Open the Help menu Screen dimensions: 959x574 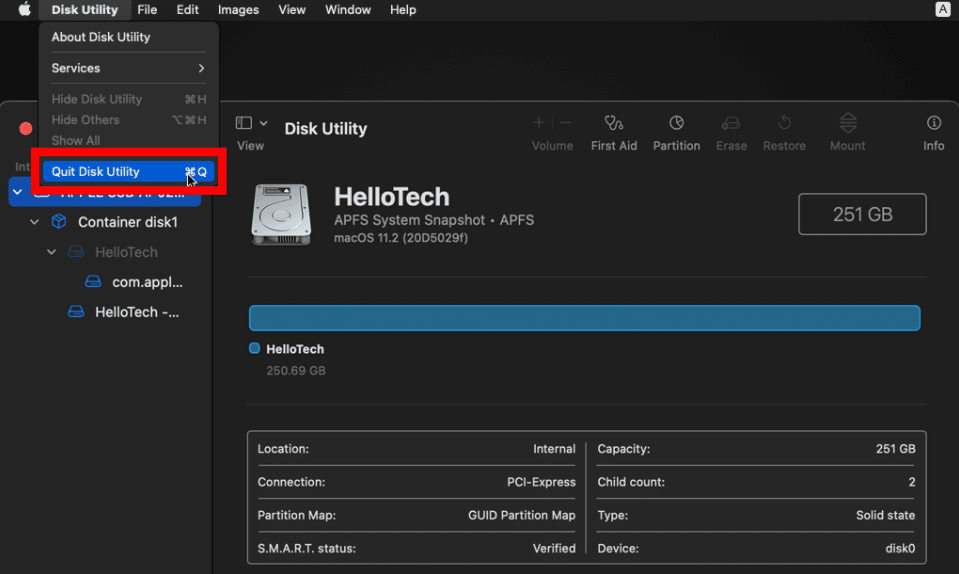pyautogui.click(x=402, y=10)
